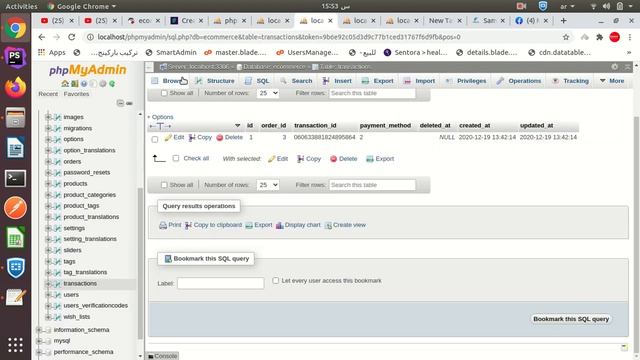640x360 pixels.
Task: Collapse navigation tree icon
Action: click(120, 103)
